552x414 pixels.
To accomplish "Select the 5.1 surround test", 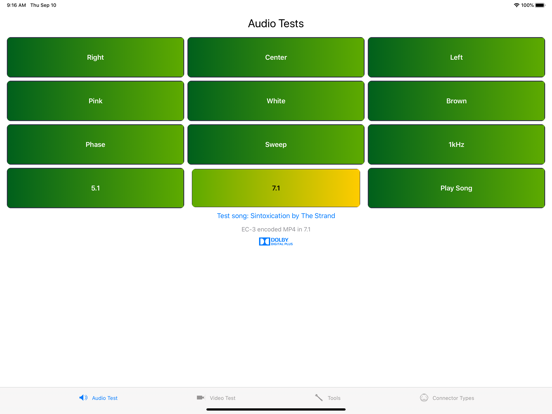I will (x=95, y=188).
